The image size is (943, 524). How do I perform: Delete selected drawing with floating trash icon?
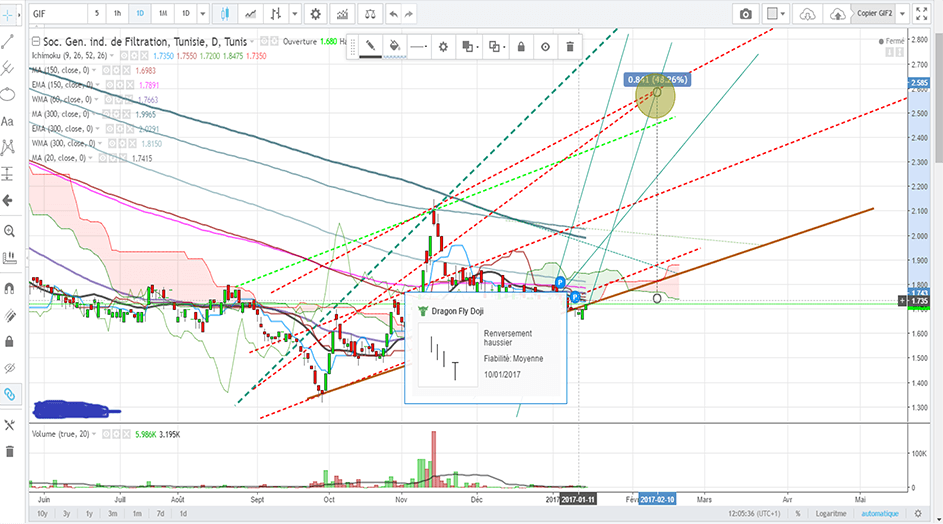[570, 46]
